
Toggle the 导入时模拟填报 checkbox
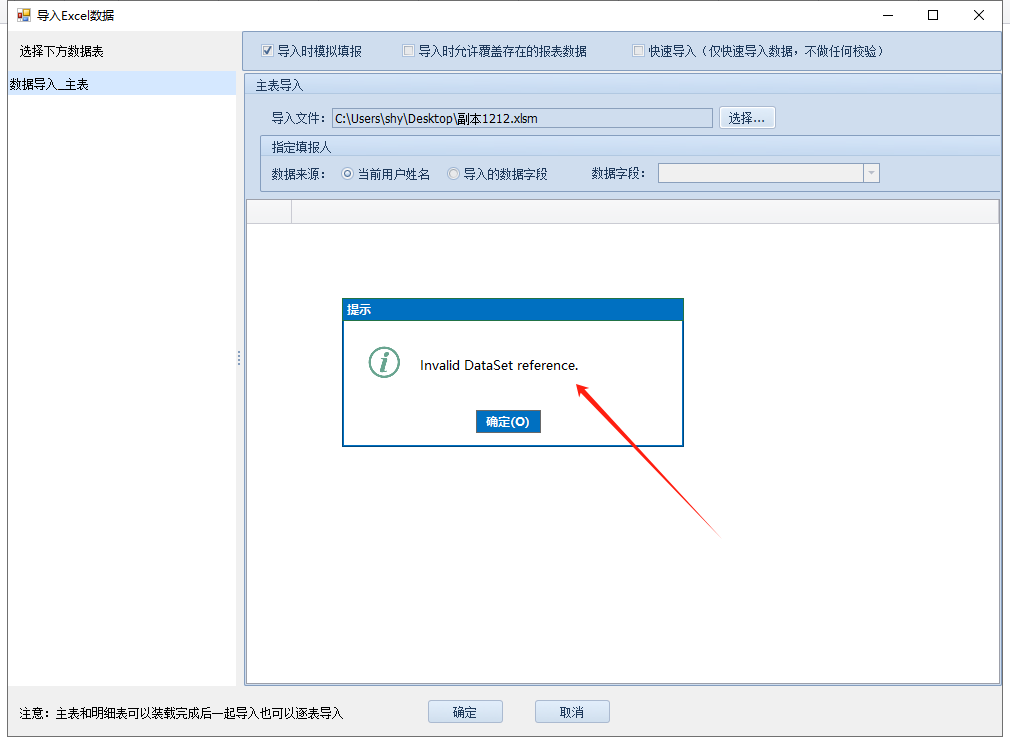click(267, 51)
